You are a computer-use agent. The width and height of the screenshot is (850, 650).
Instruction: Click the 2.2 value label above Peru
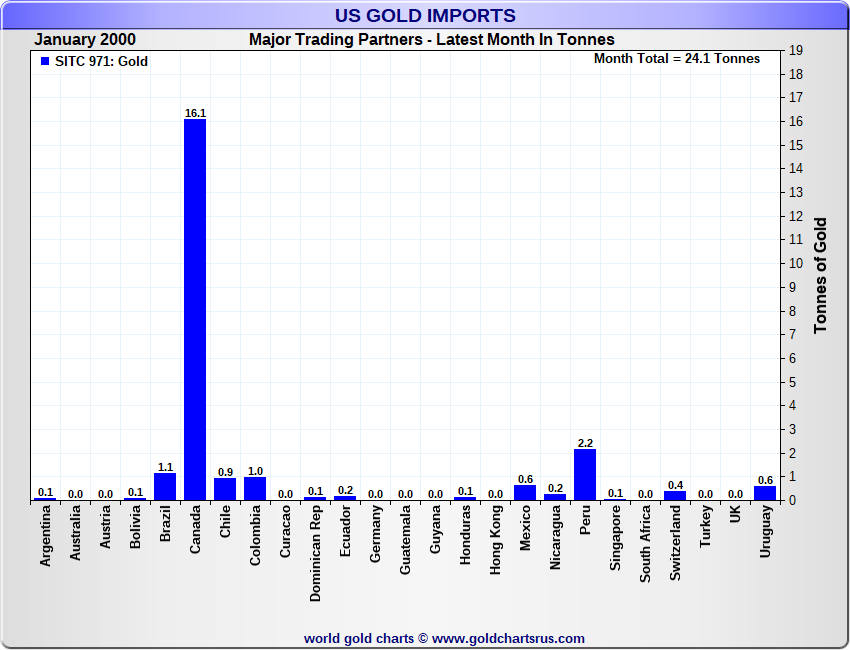(x=585, y=443)
